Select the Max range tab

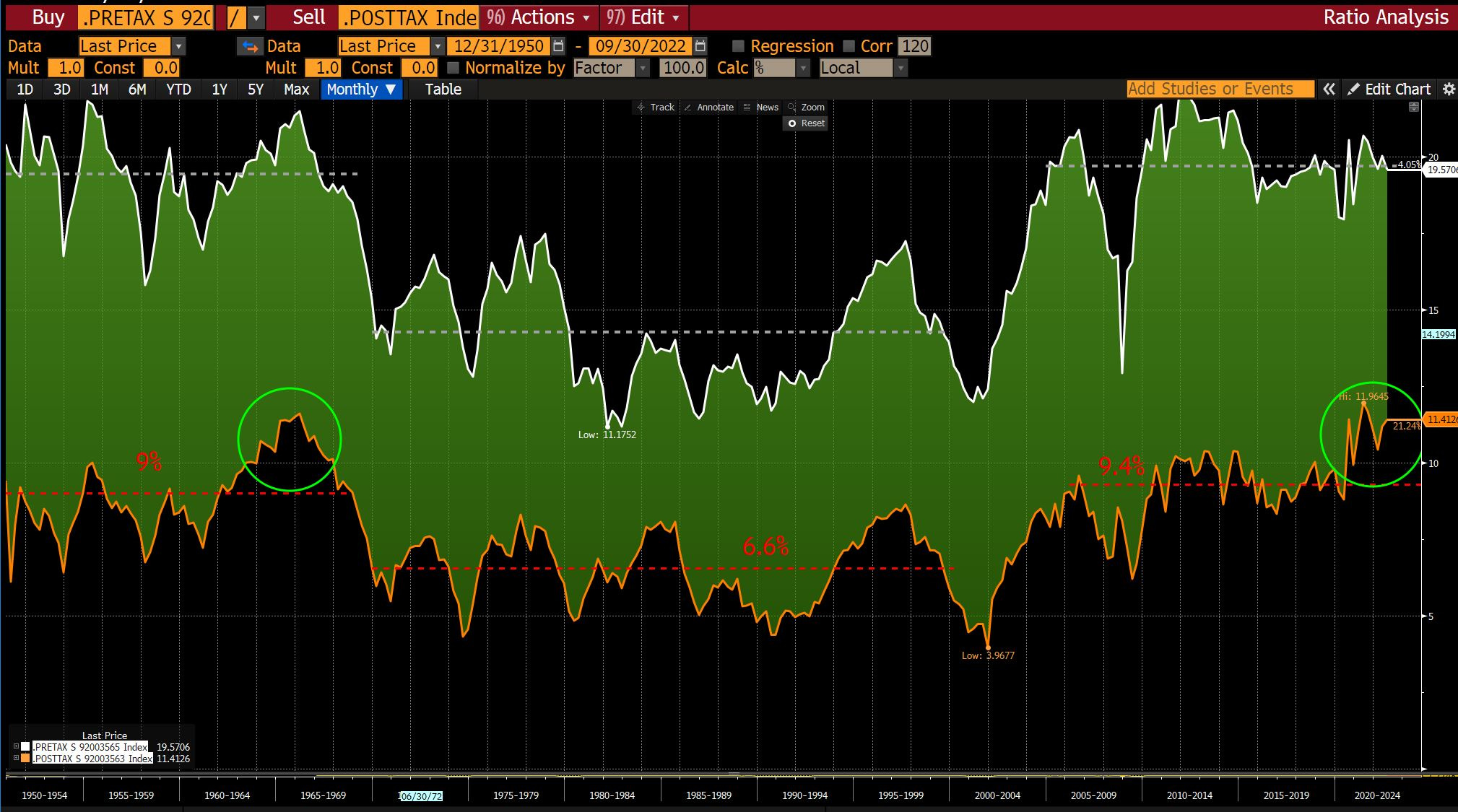pyautogui.click(x=296, y=89)
